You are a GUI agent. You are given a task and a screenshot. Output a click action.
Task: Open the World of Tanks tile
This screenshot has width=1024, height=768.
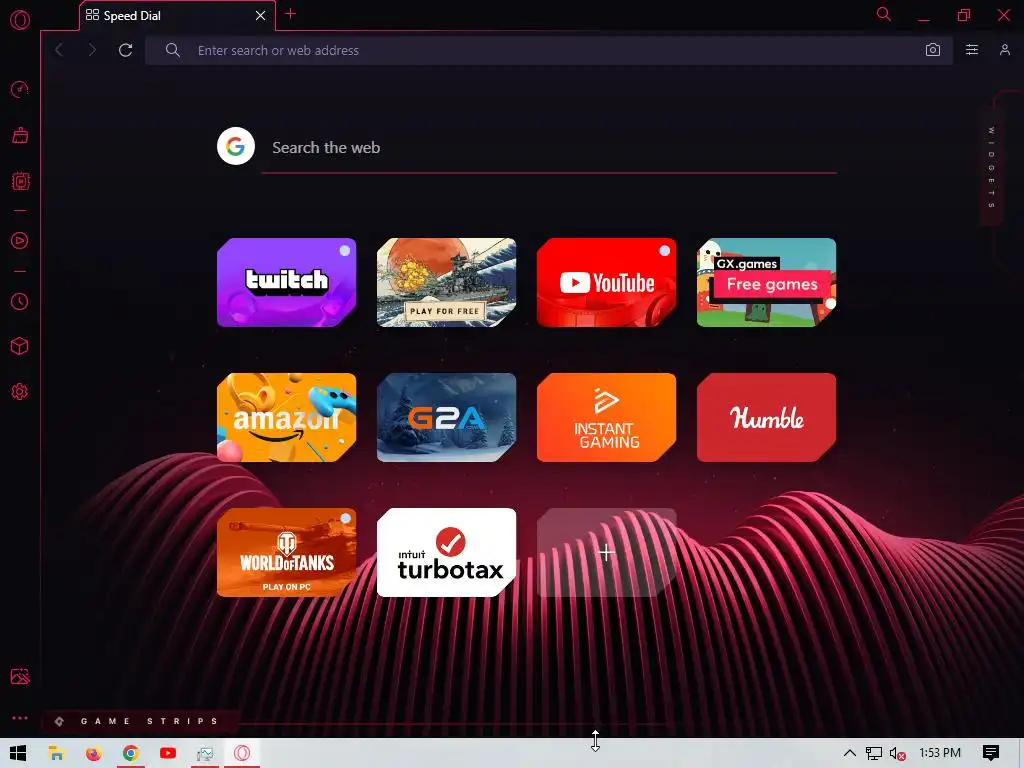click(287, 552)
